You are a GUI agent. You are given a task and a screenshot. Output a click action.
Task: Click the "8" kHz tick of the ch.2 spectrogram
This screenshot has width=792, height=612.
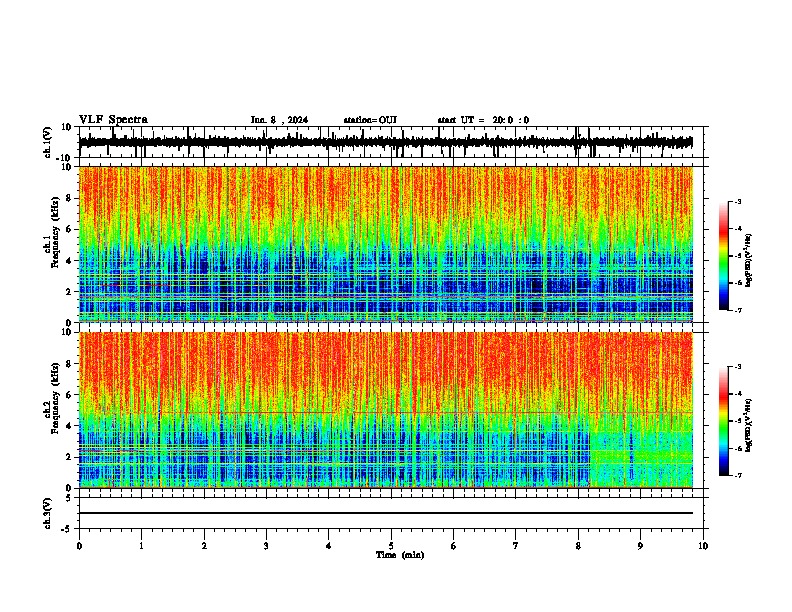69,364
